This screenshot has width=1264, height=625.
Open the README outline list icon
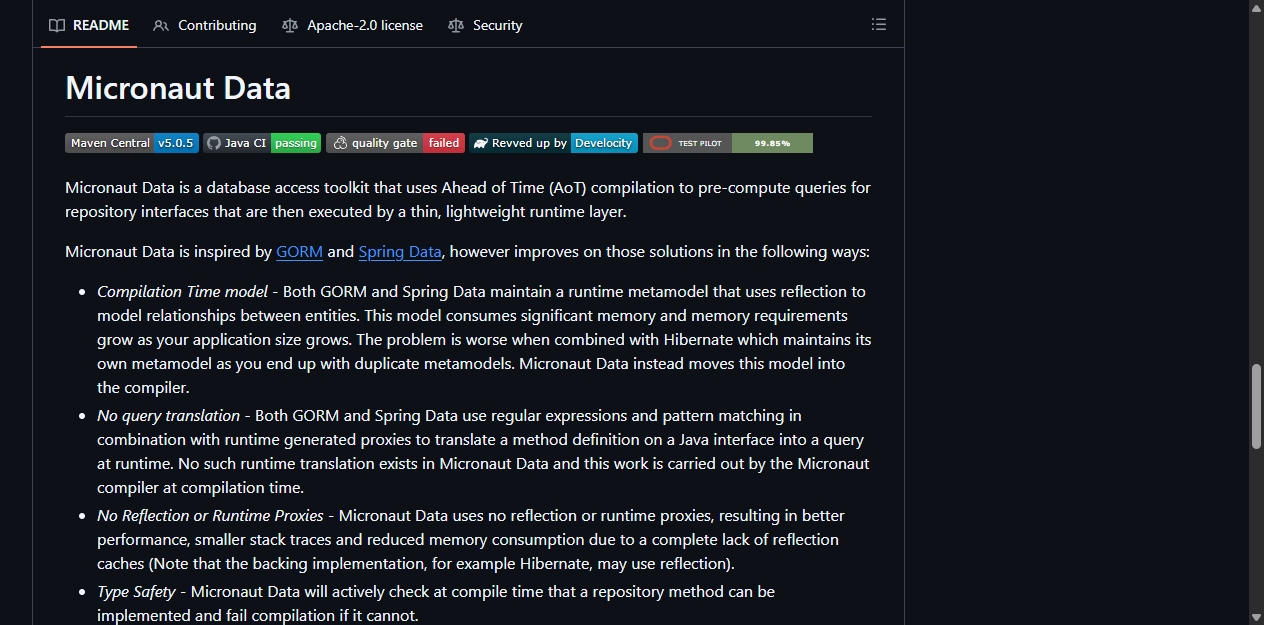[x=879, y=24]
